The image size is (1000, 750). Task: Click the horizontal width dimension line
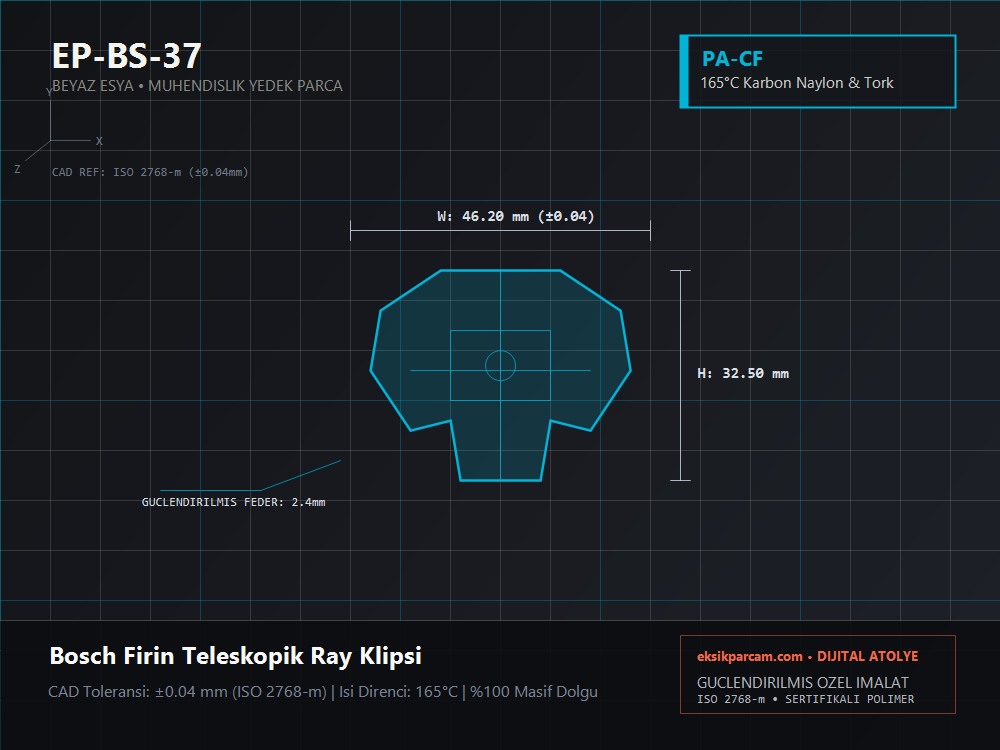[x=500, y=231]
